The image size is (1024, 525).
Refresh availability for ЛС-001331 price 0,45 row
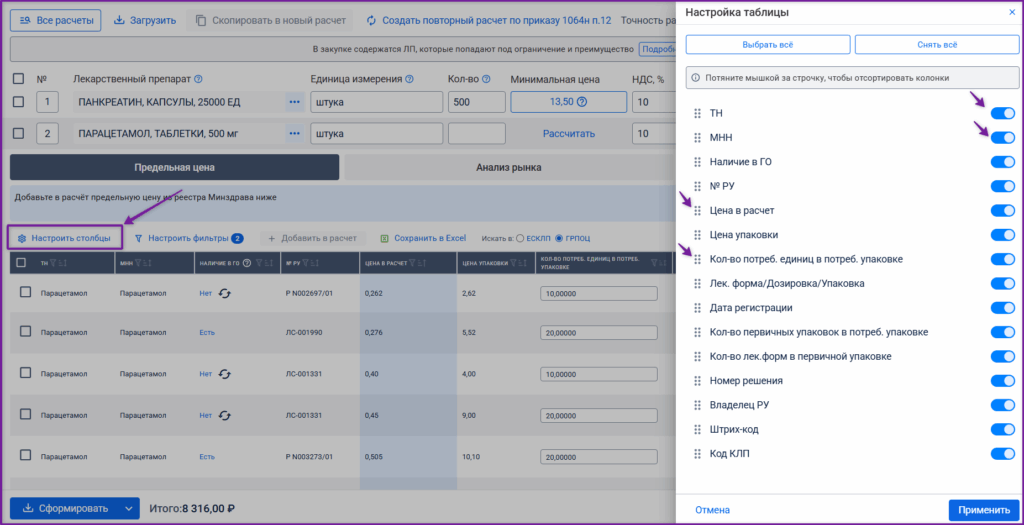[x=225, y=415]
